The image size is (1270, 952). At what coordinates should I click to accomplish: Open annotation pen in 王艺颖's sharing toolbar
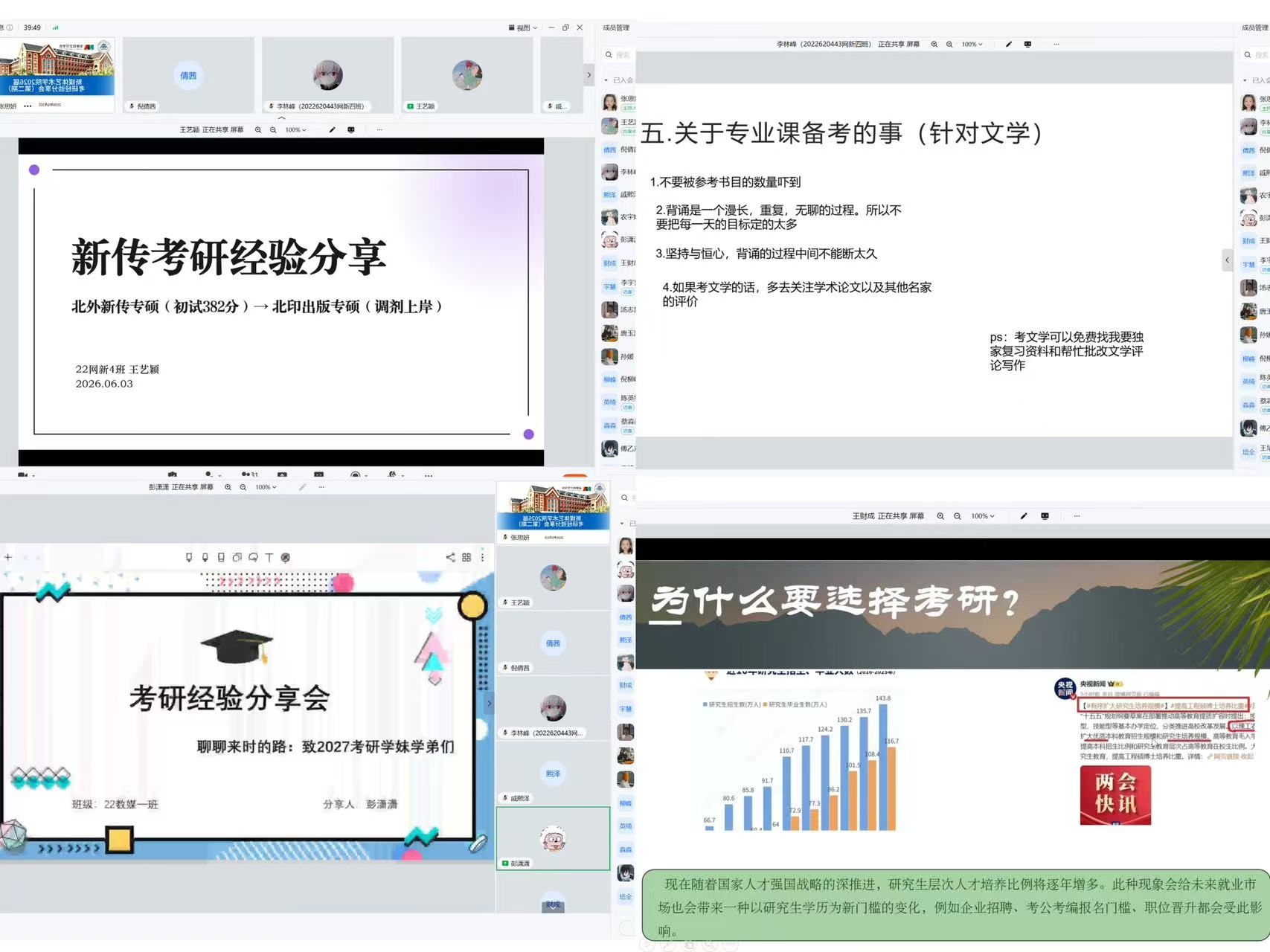332,129
